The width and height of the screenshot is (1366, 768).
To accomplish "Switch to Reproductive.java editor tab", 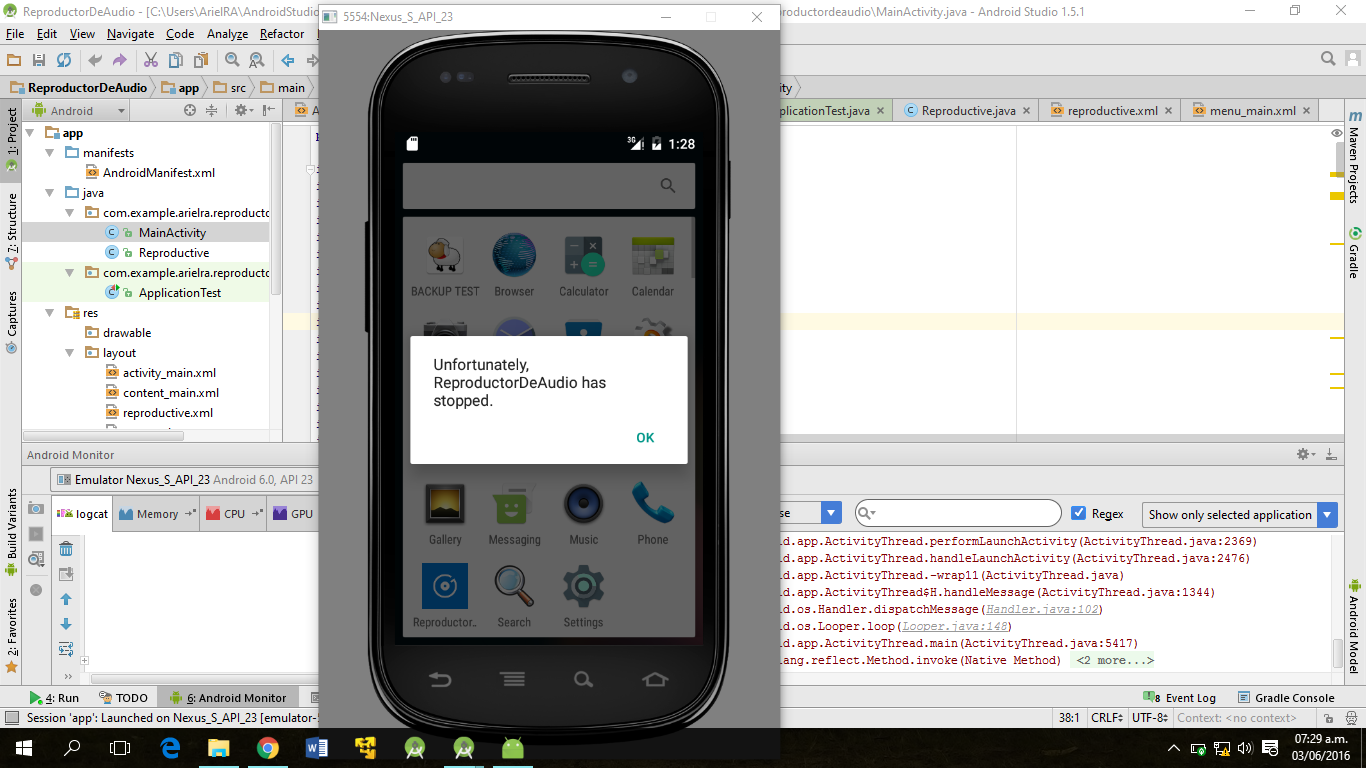I will (968, 111).
